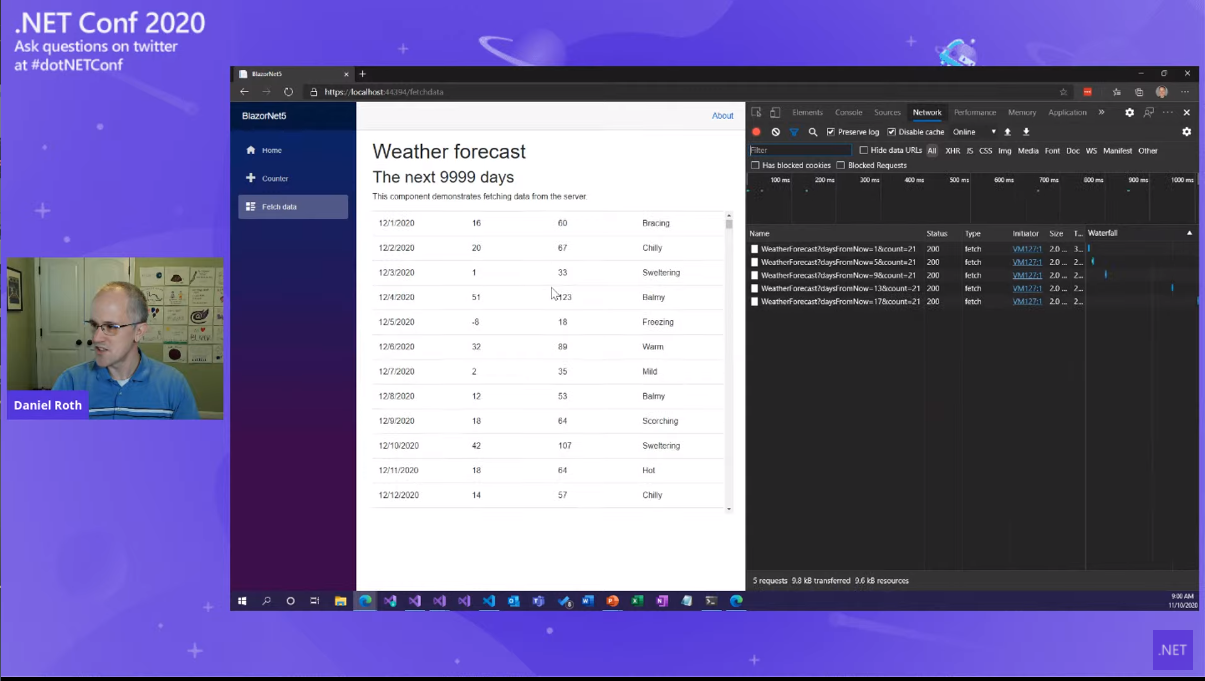The width and height of the screenshot is (1205, 681).
Task: Select the daysFromNow=17 network request row
Action: point(973,301)
